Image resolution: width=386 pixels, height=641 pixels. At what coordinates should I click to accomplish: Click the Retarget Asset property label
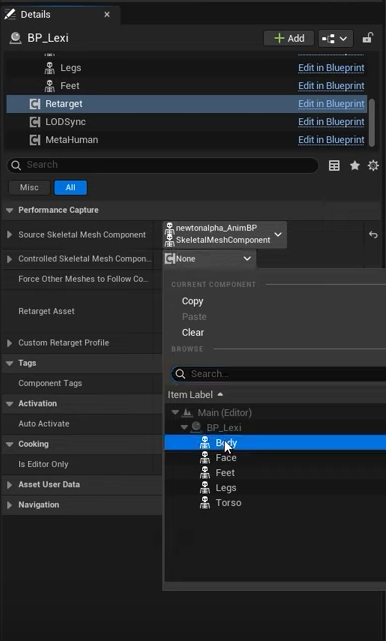pos(46,311)
